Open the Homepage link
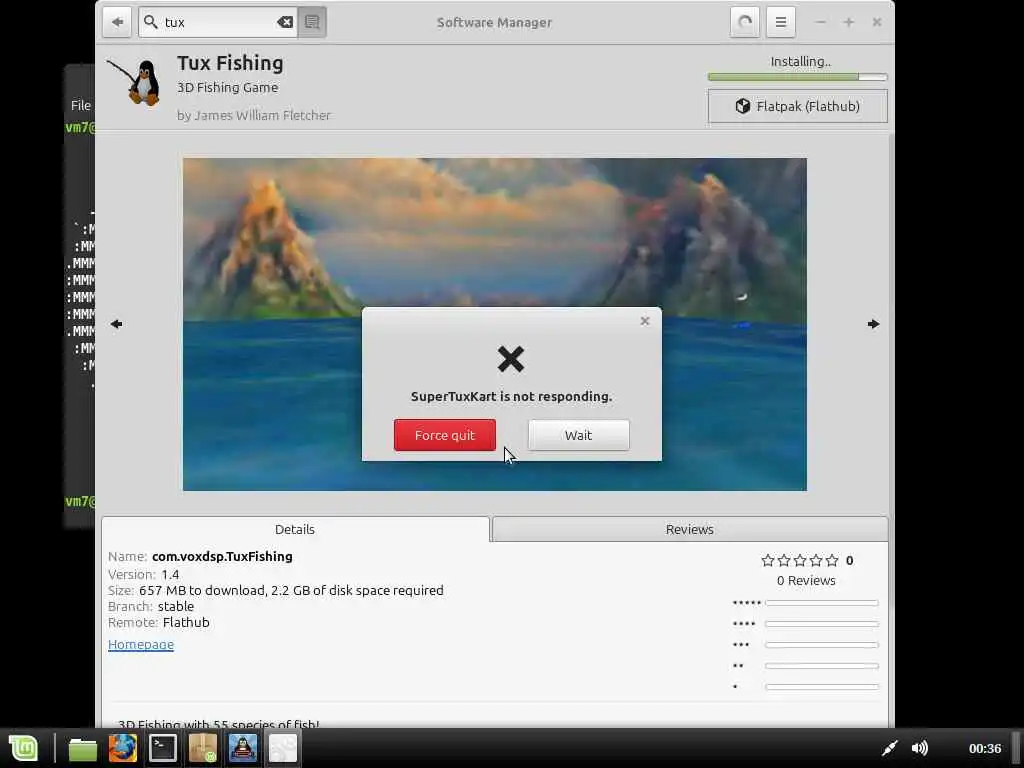The image size is (1024, 768). tap(141, 645)
